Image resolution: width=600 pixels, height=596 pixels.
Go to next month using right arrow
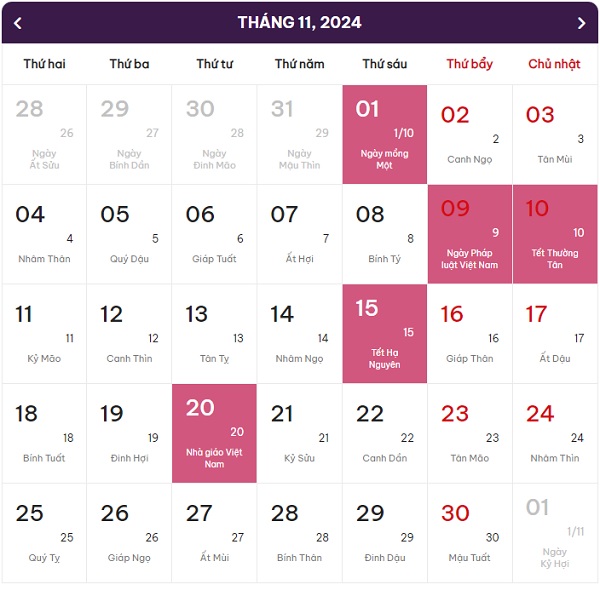point(581,23)
